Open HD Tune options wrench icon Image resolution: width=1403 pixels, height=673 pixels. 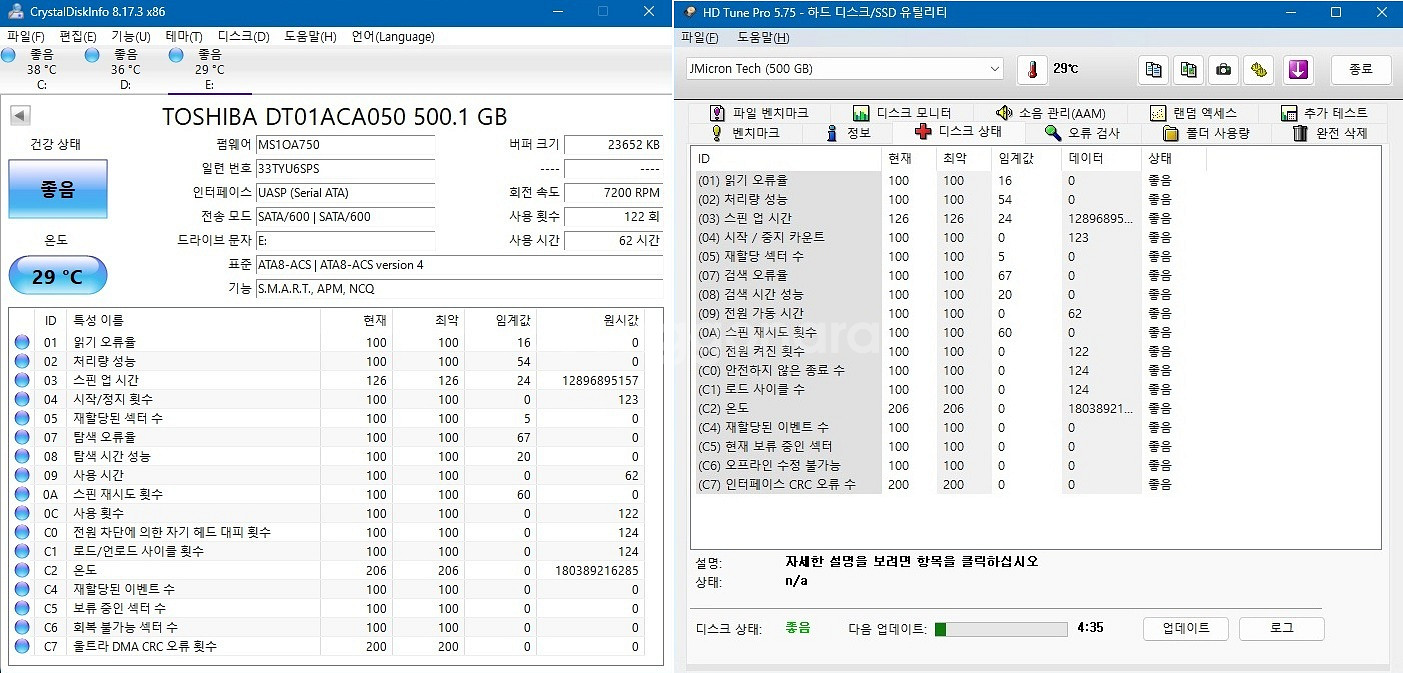coord(1258,70)
